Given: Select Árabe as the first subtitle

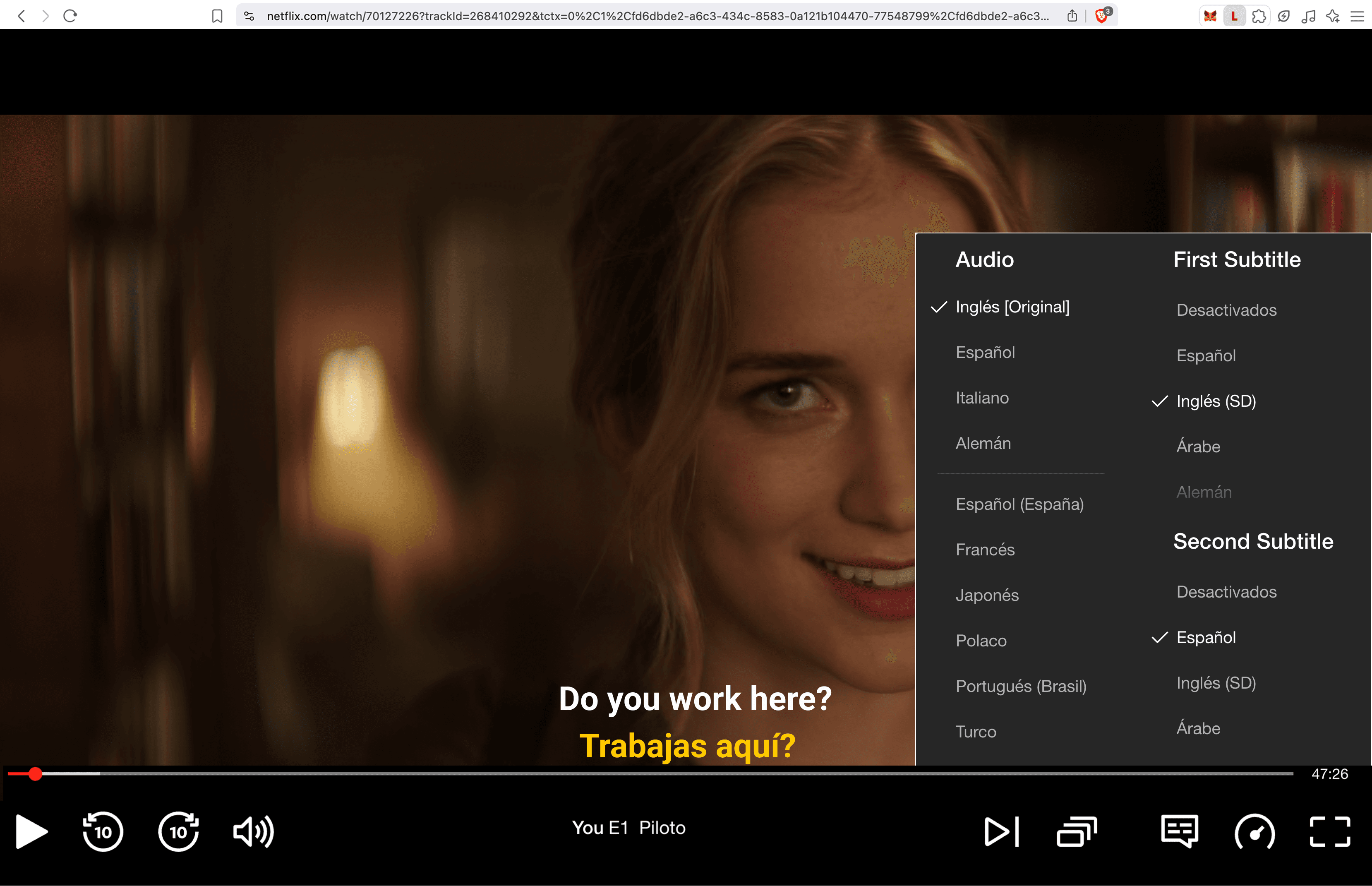Looking at the screenshot, I should [x=1198, y=447].
